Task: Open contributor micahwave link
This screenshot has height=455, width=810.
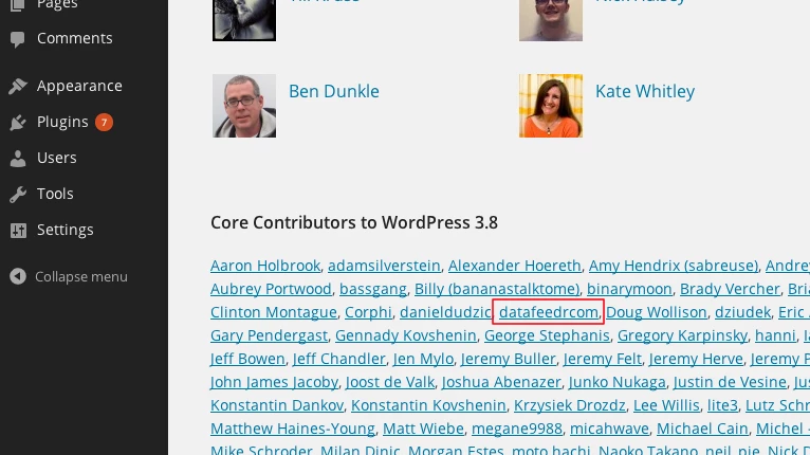Action: [x=609, y=428]
